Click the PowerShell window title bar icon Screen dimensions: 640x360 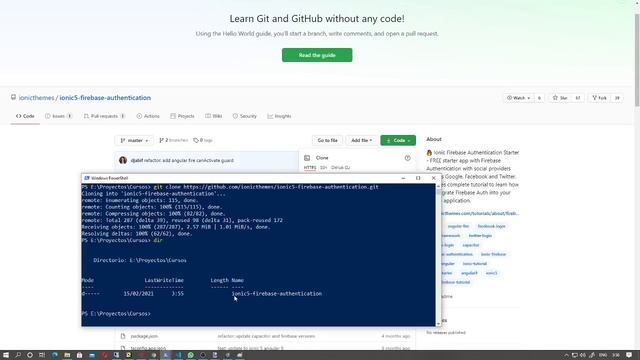click(87, 178)
